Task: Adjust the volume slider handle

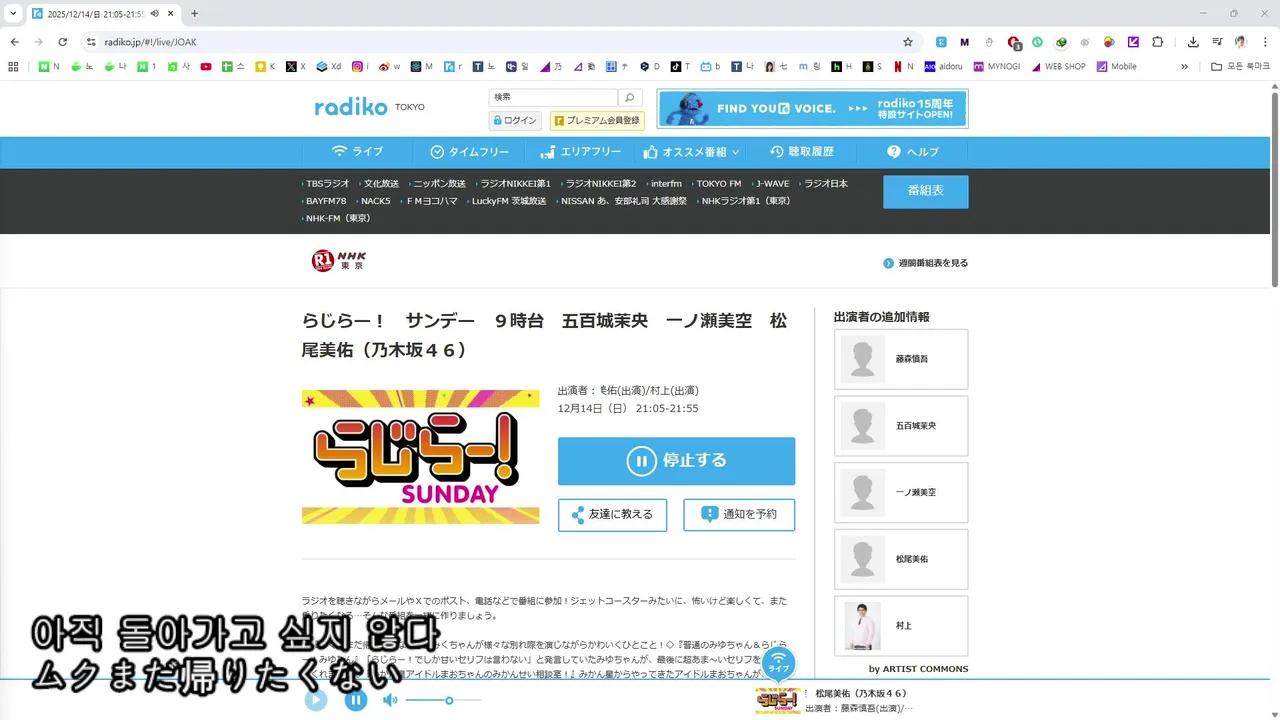Action: coord(449,700)
